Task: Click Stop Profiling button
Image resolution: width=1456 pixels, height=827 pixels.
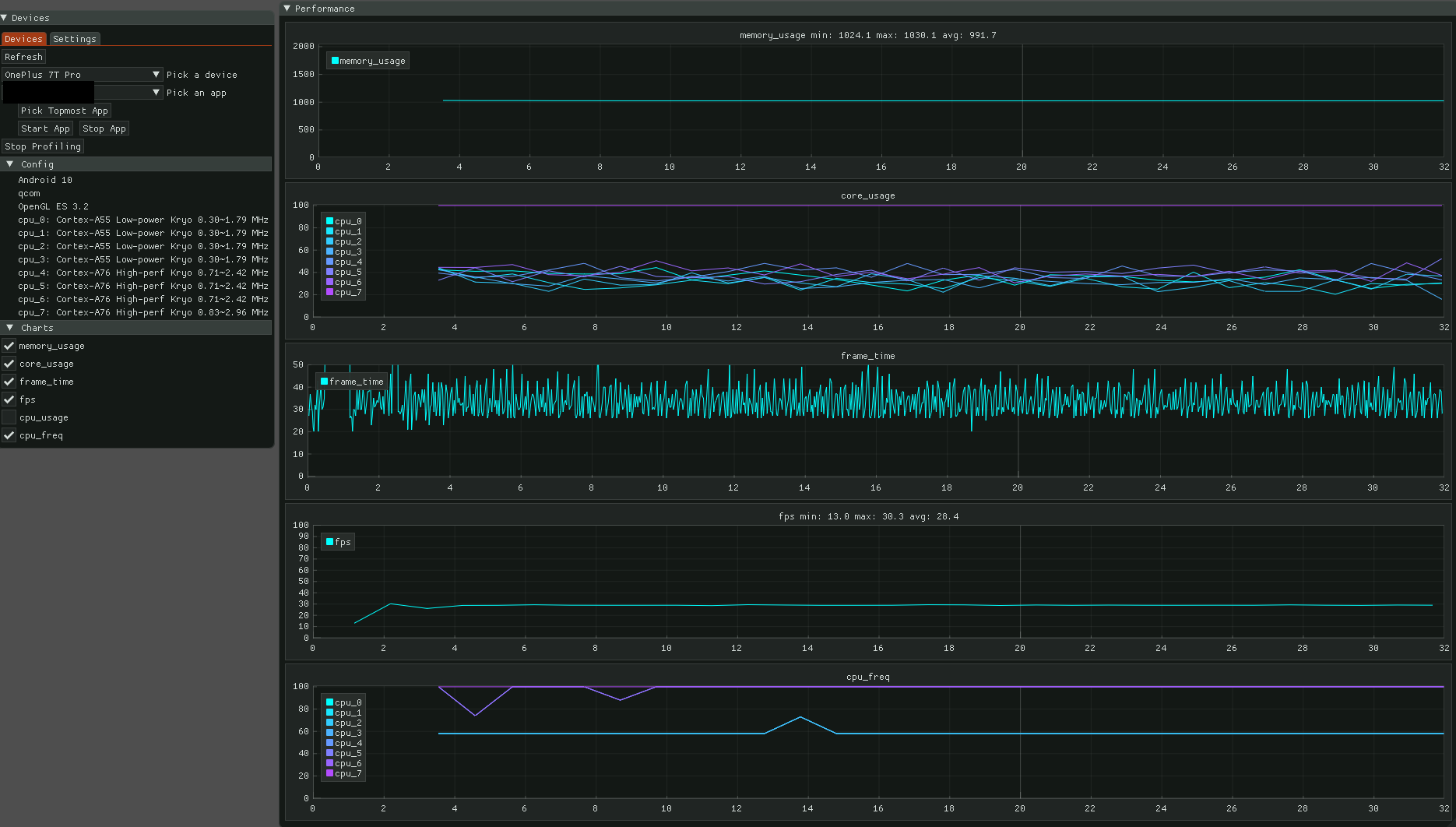Action: 43,146
